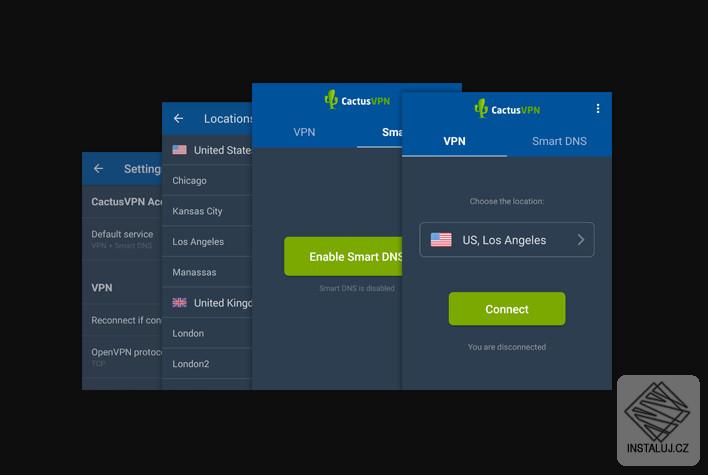Click the CactusVPN logo on Smart DNS screen
The width and height of the screenshot is (708, 475).
point(357,100)
